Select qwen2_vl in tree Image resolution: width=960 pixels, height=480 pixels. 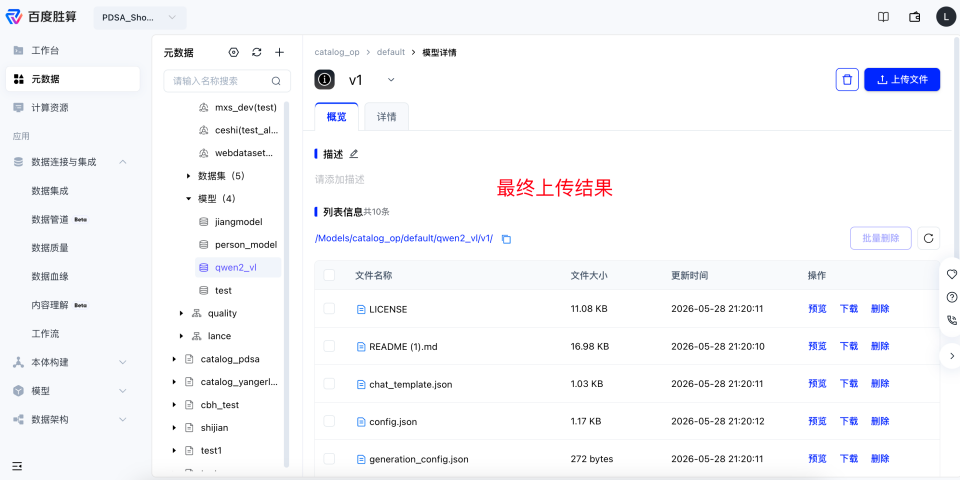238,268
